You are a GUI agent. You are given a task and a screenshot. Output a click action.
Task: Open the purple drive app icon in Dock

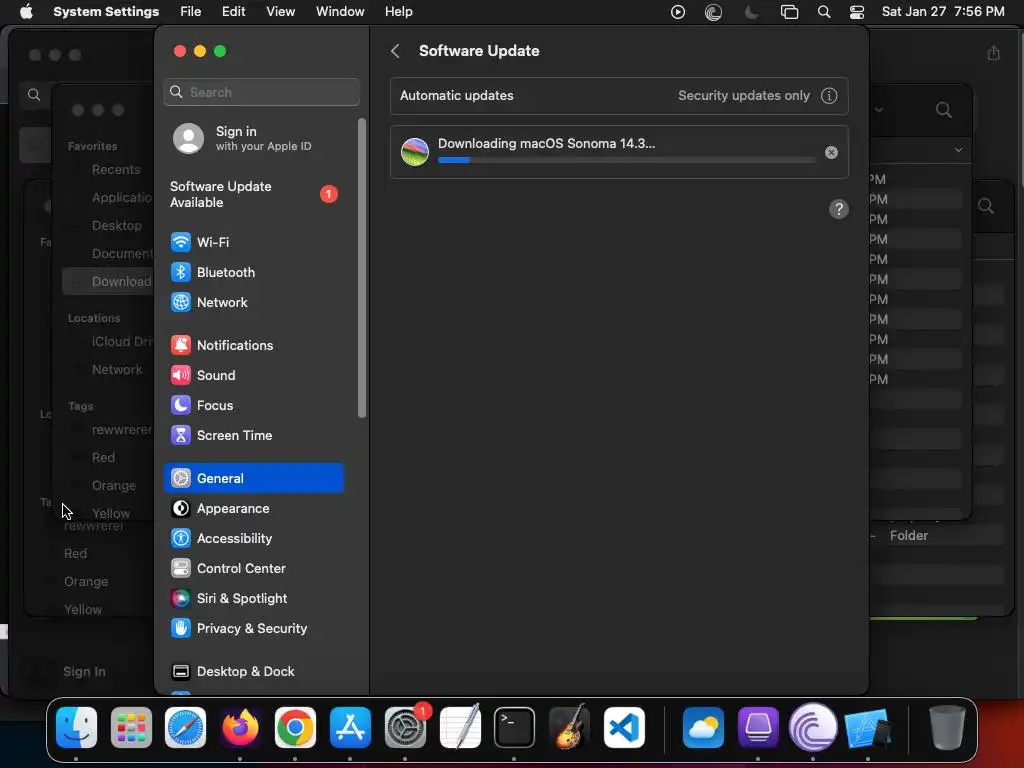[x=758, y=728]
